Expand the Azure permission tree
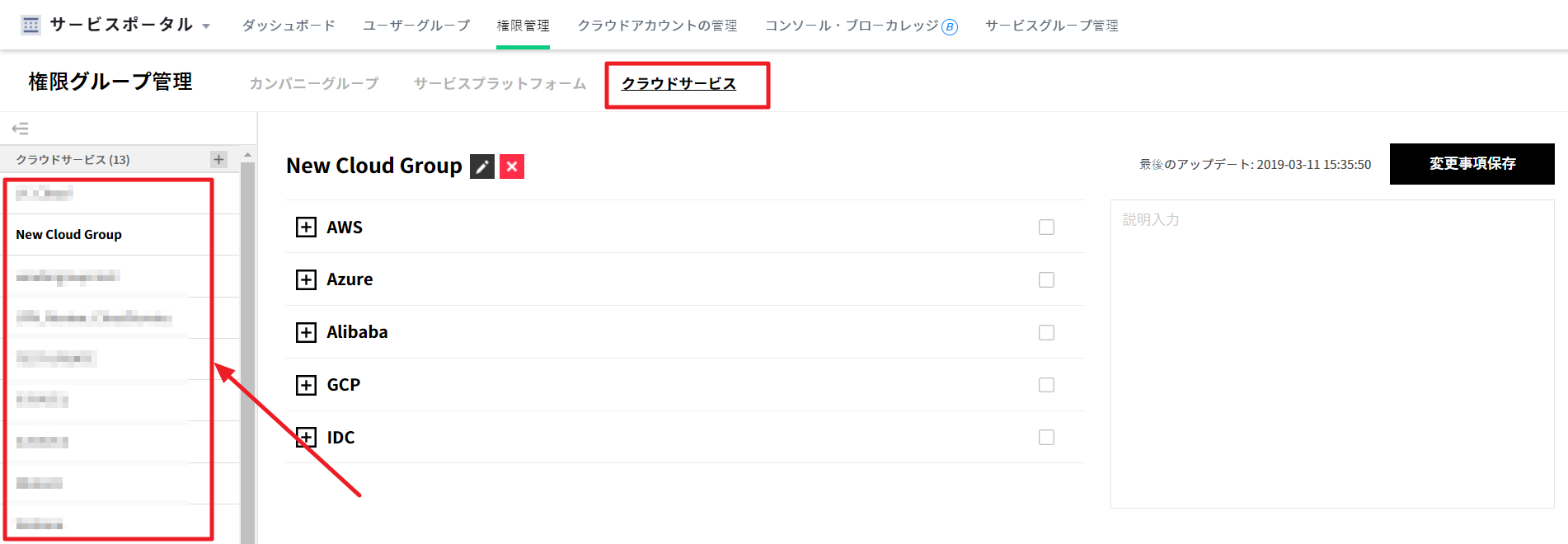Viewport: 1568px width, 544px height. [306, 280]
